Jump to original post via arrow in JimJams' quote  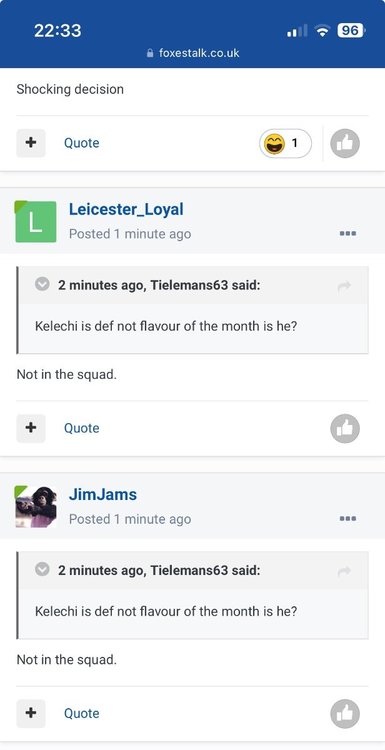coord(344,571)
